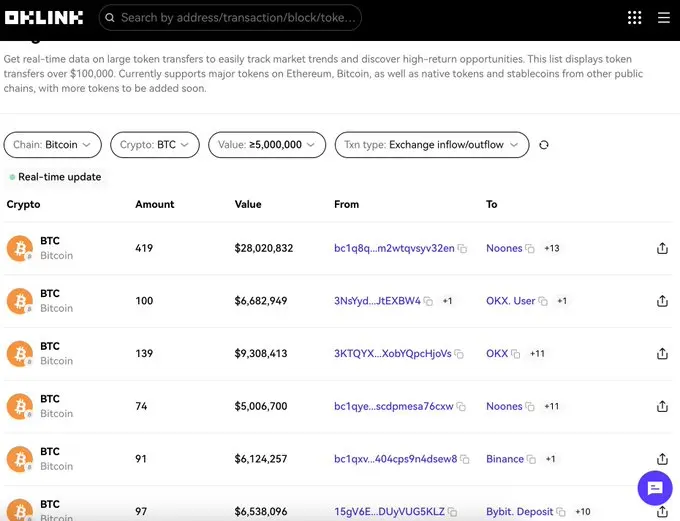This screenshot has height=521, width=680.
Task: Copy the Bybit. Deposit address
Action: point(561,512)
